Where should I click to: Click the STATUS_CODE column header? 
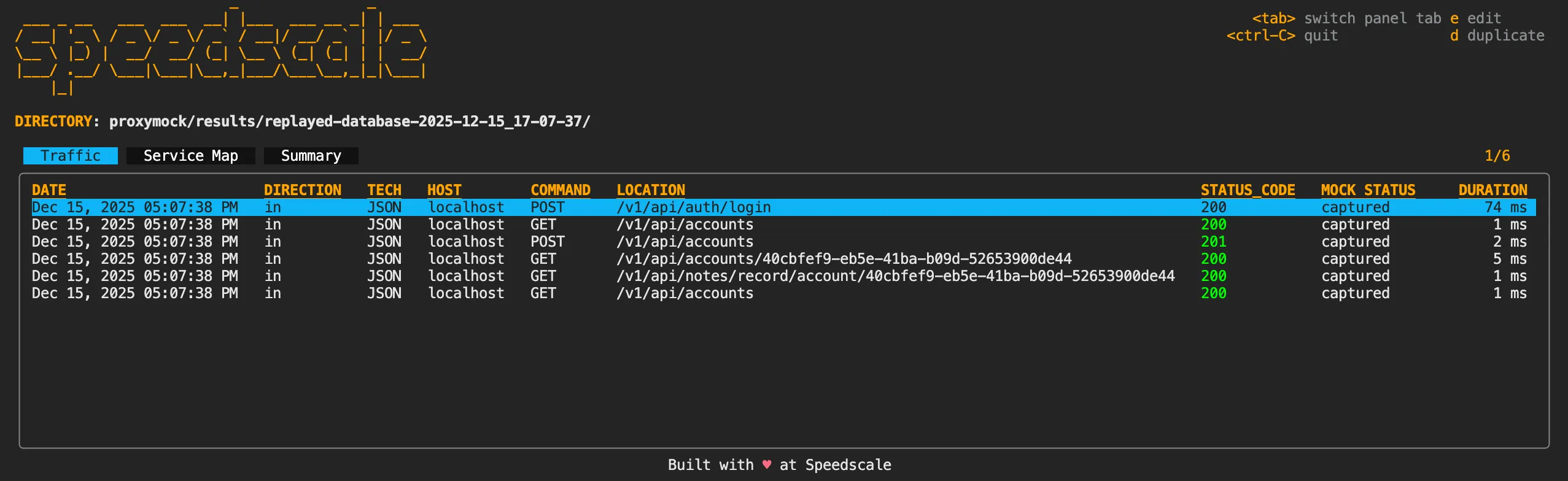(x=1248, y=190)
